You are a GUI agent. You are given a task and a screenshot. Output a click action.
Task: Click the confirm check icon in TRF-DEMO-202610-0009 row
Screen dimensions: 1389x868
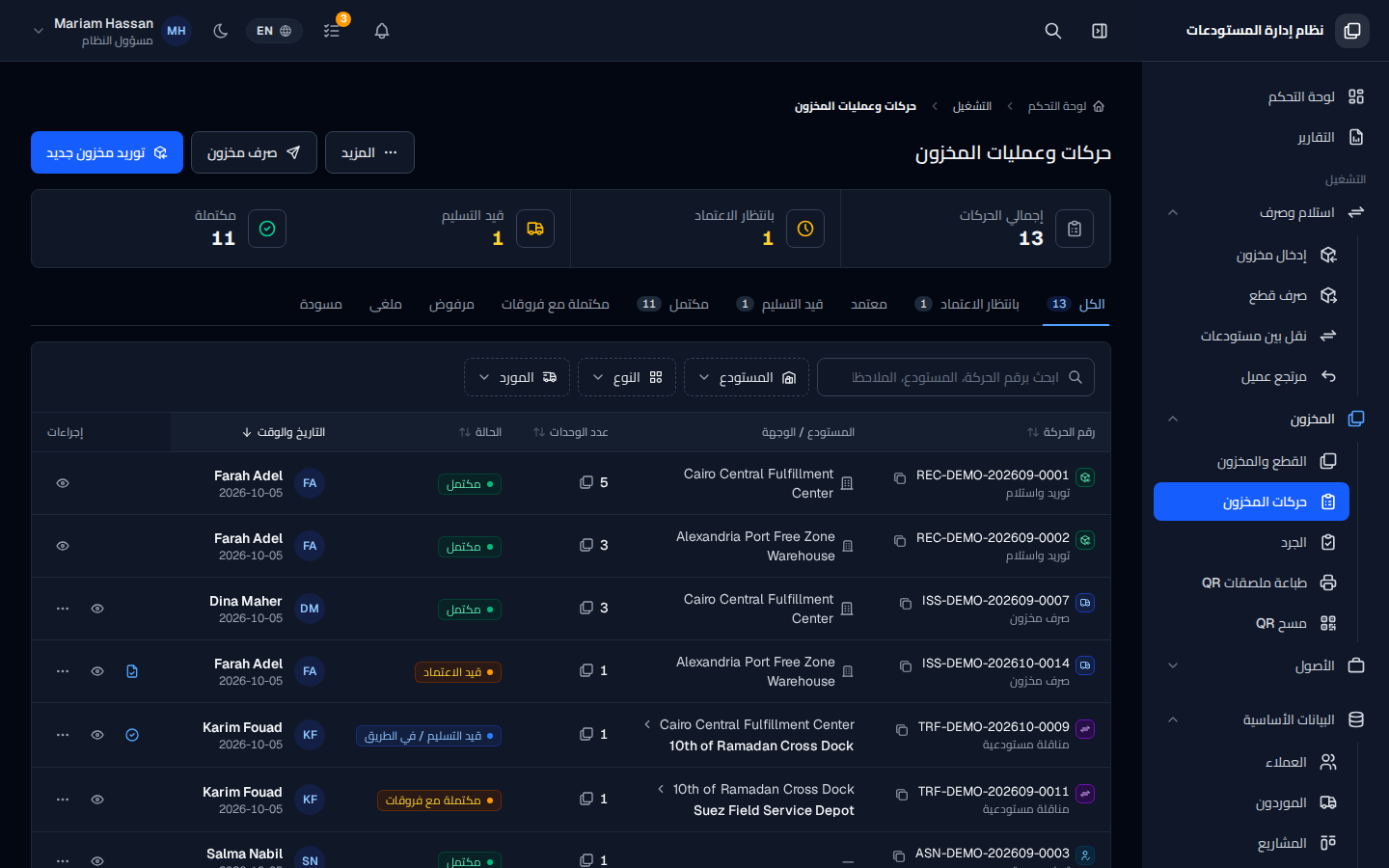click(x=132, y=735)
